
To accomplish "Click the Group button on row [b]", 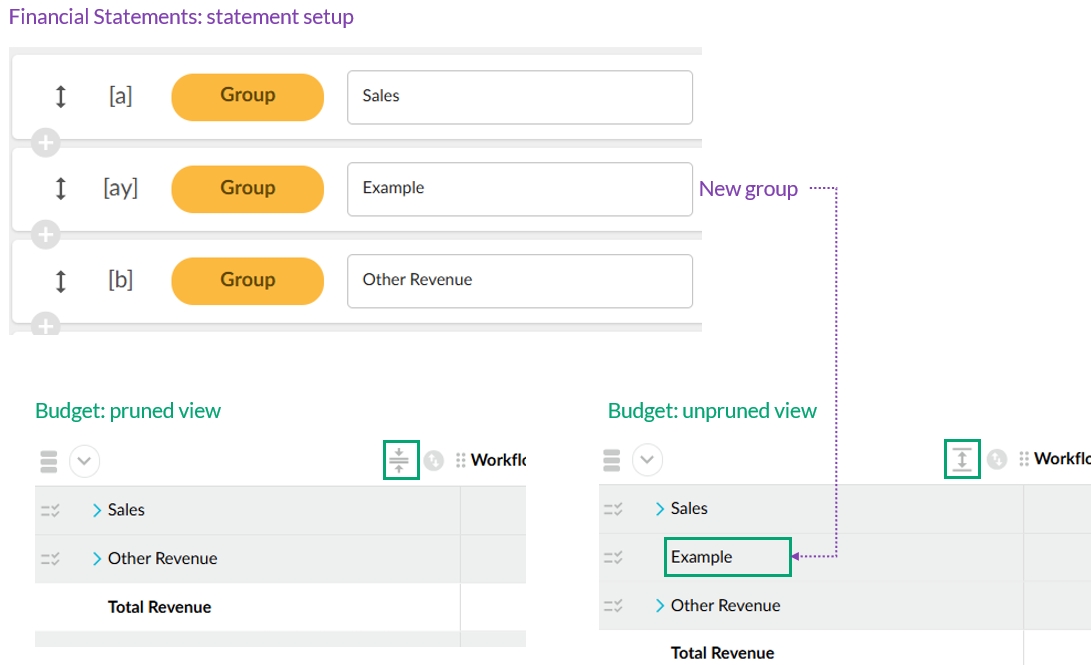I will [x=247, y=281].
